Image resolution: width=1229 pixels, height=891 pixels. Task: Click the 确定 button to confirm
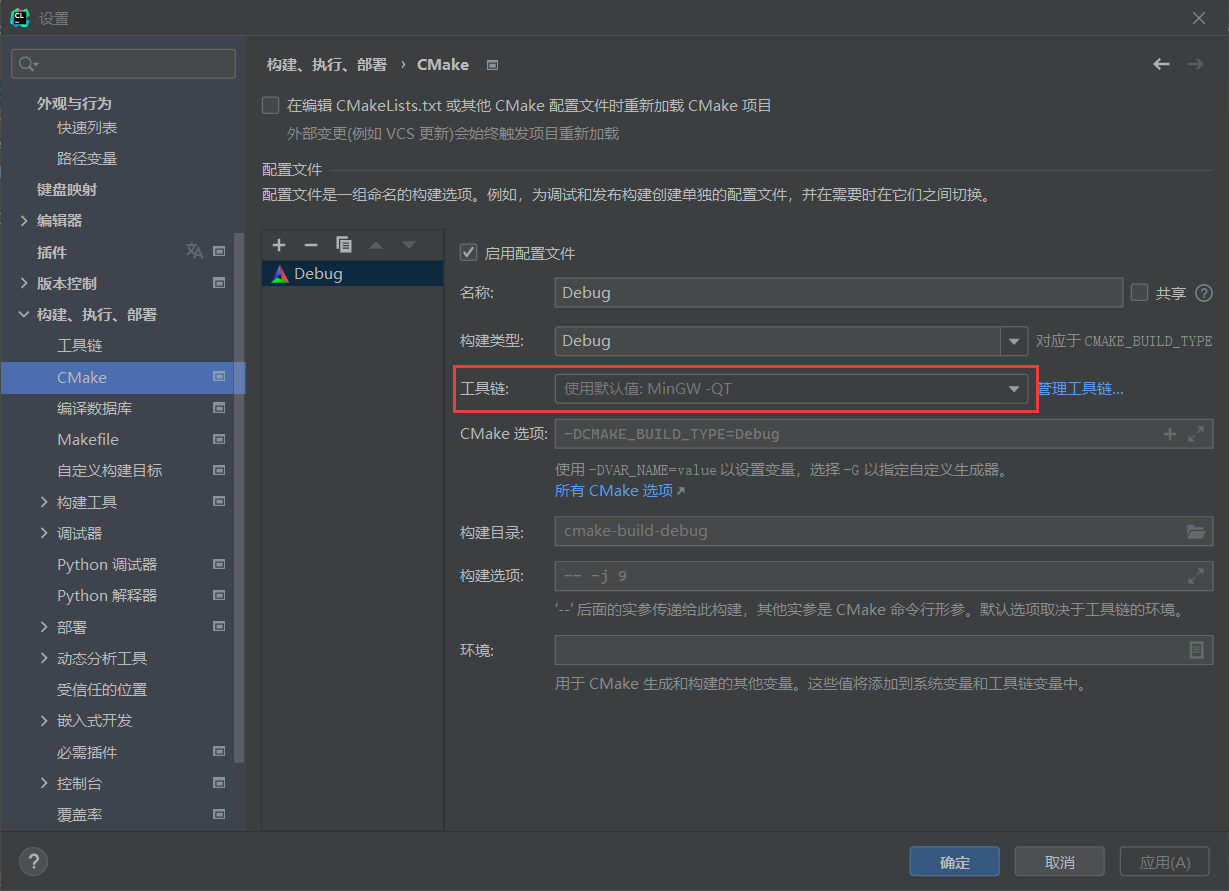click(x=954, y=861)
